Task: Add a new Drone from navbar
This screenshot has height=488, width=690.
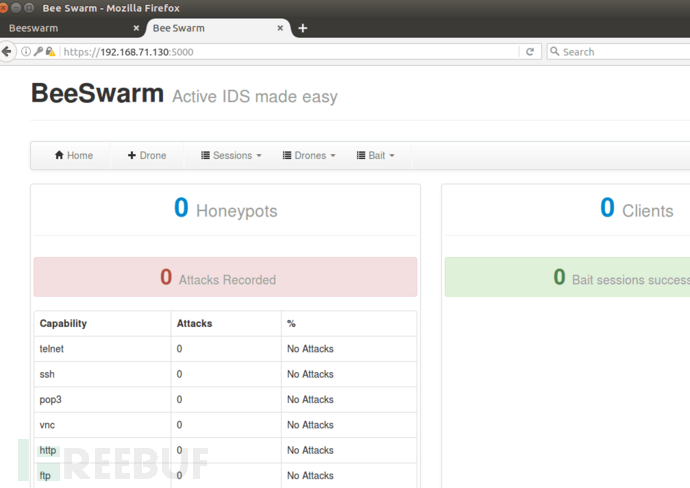Action: pyautogui.click(x=147, y=155)
